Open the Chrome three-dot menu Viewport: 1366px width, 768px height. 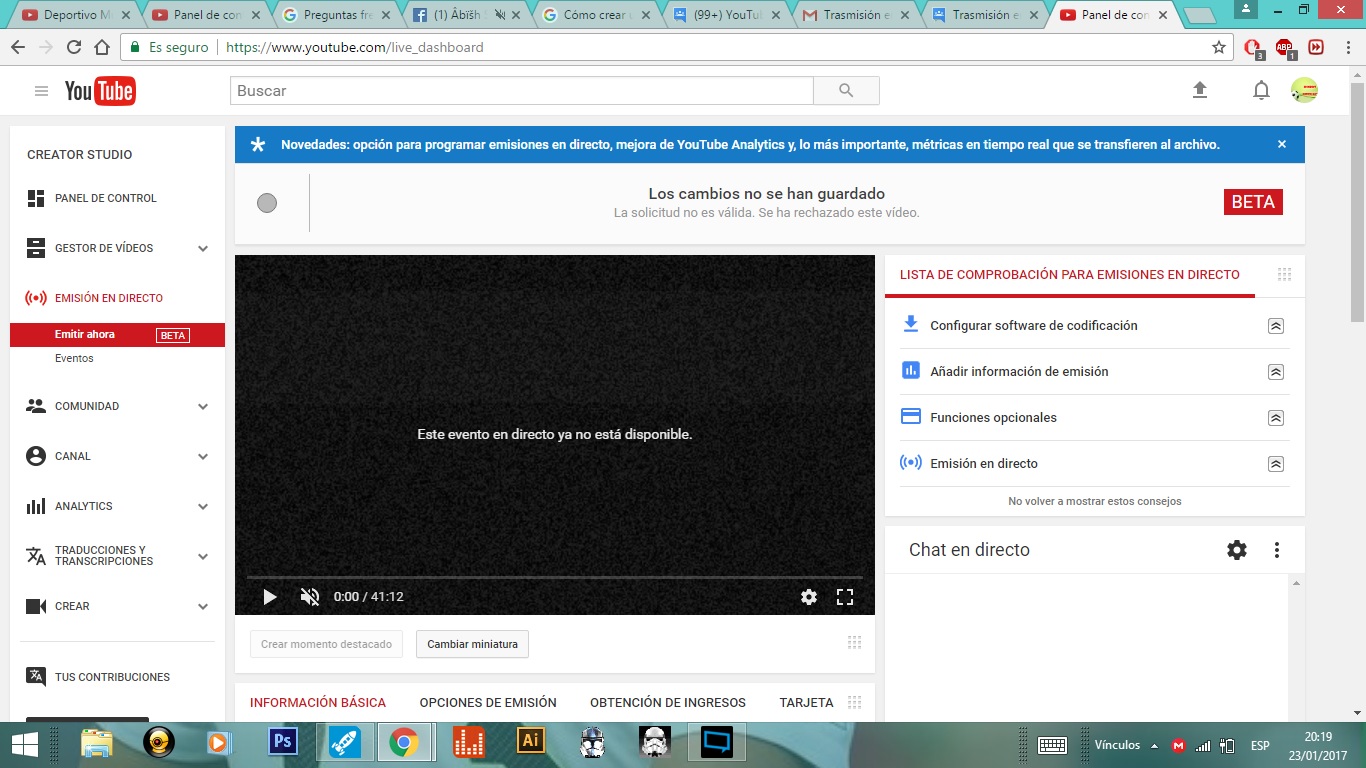[1346, 47]
